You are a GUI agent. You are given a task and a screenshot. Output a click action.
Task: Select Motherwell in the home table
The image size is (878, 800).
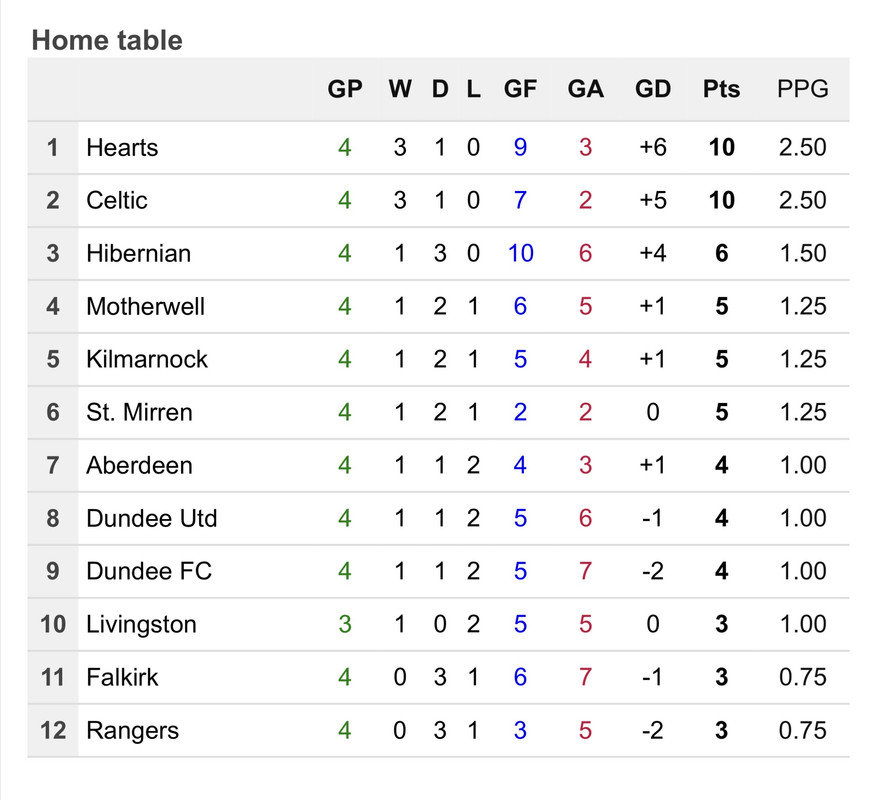click(146, 307)
